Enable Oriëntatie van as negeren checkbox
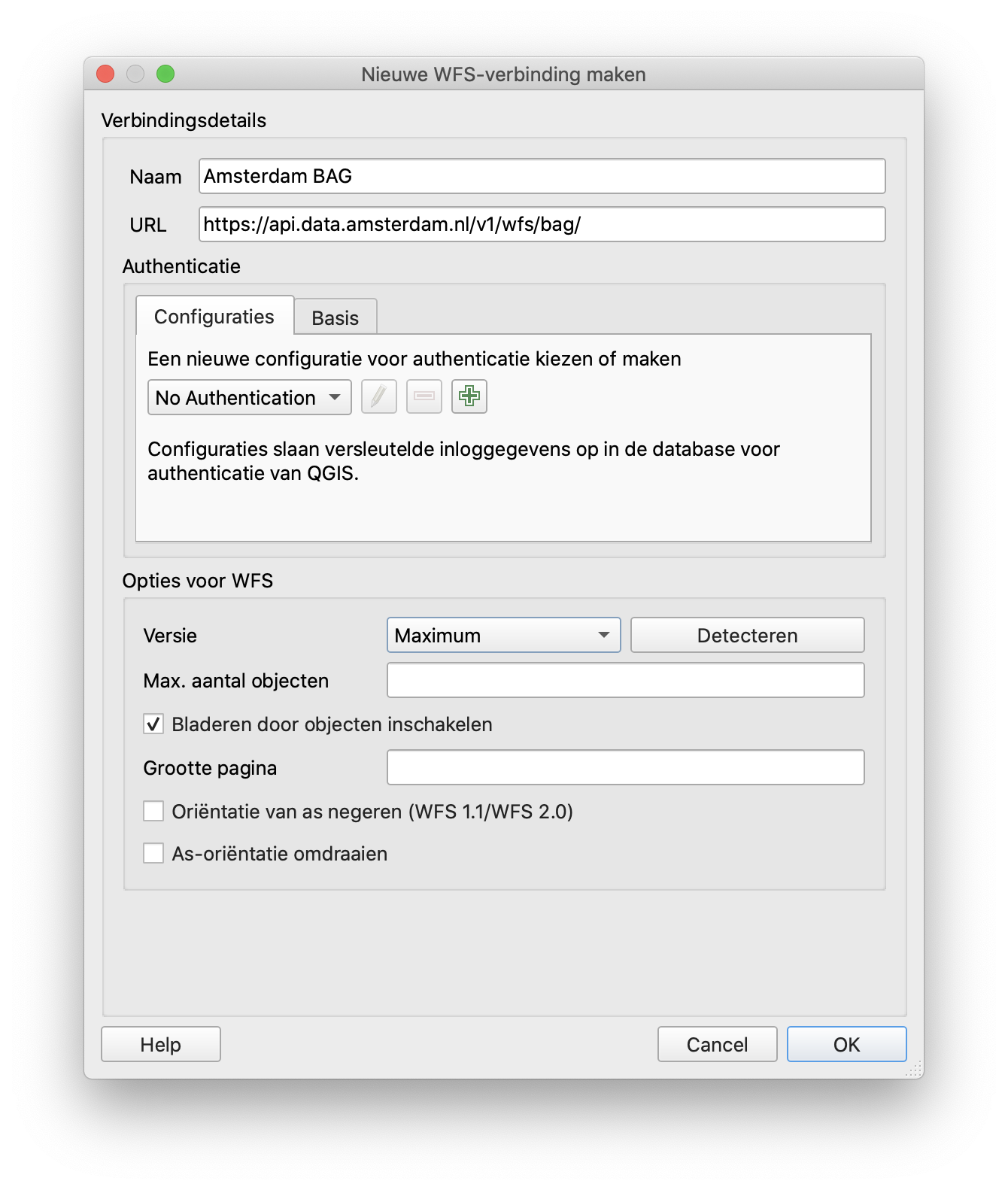 pos(153,812)
